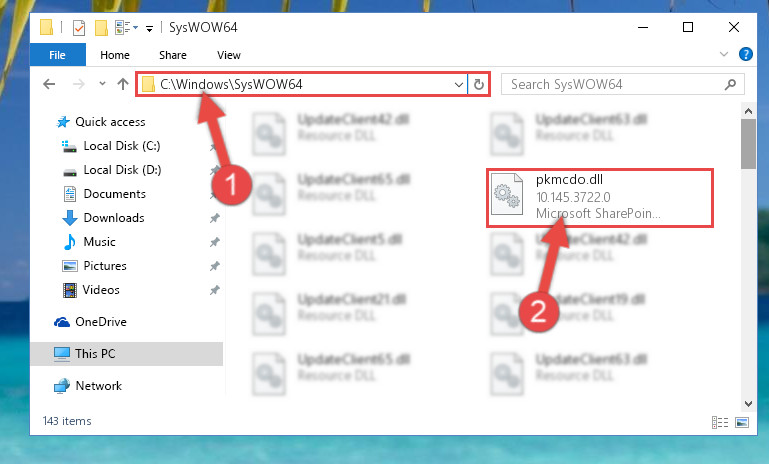Expand the ribbon with the chevron
769x464 pixels.
(723, 54)
